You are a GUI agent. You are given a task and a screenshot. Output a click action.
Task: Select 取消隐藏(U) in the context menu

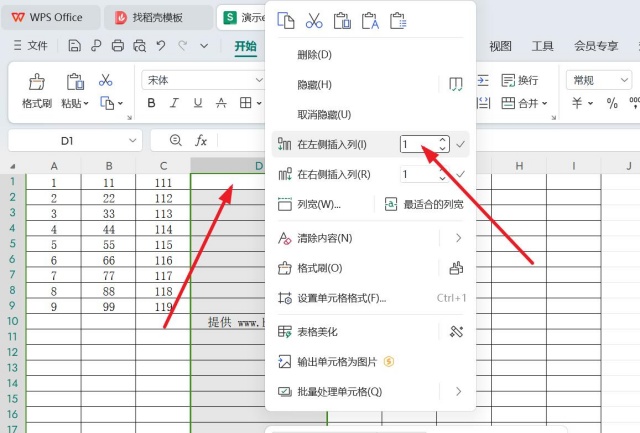point(324,115)
